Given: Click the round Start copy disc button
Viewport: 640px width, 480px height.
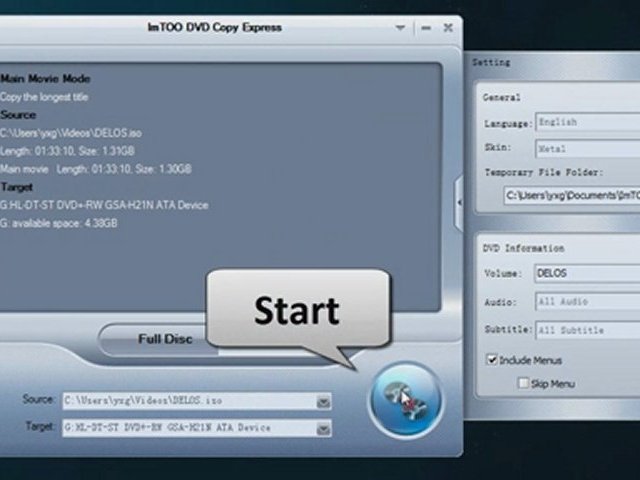Looking at the screenshot, I should (405, 397).
